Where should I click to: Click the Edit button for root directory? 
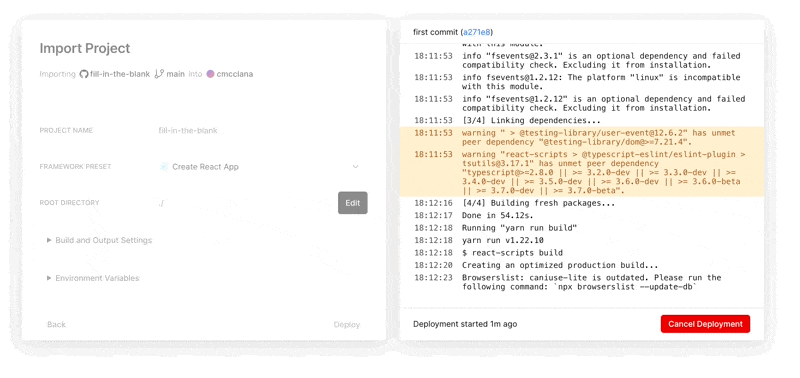(x=353, y=203)
